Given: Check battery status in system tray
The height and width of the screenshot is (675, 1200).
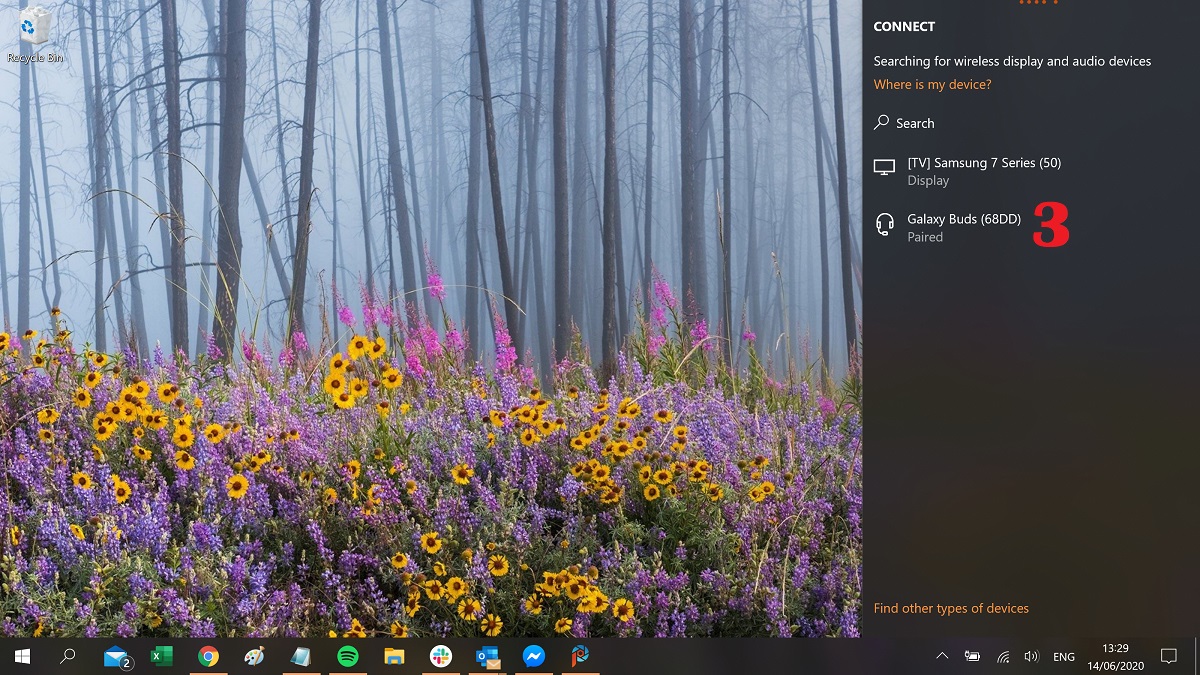Looking at the screenshot, I should 972,657.
